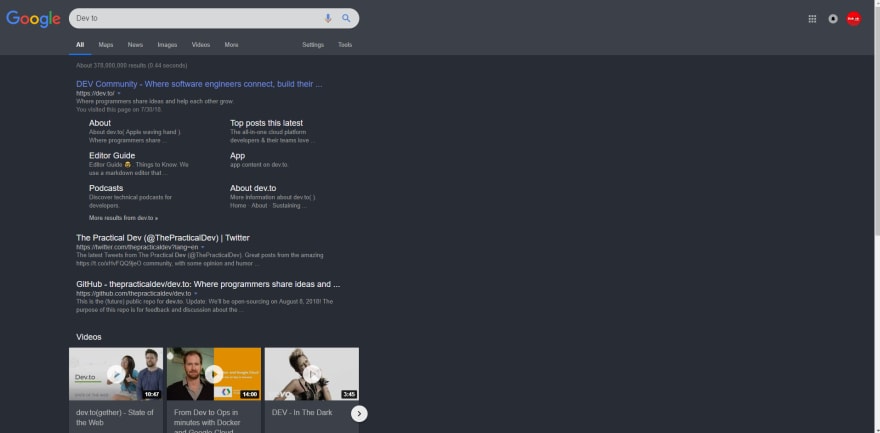Open the Settings menu
The image size is (880, 433).
point(313,45)
